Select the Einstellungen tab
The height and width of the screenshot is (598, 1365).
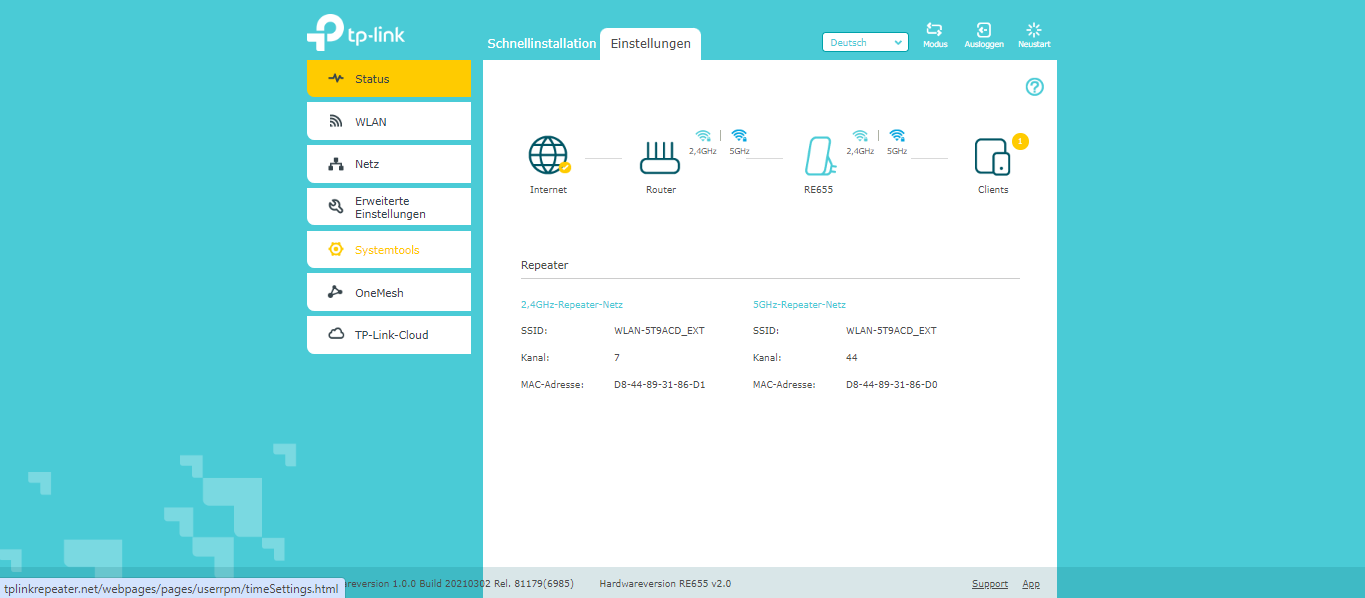point(651,44)
